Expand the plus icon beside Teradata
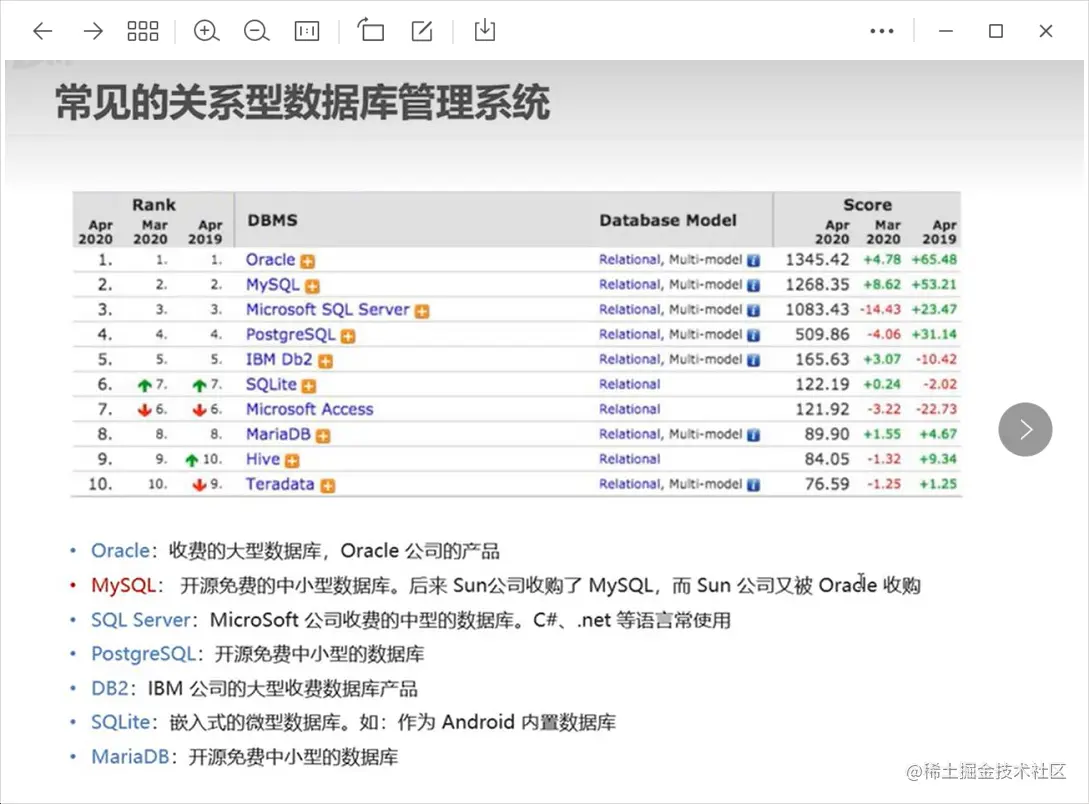 (x=328, y=486)
